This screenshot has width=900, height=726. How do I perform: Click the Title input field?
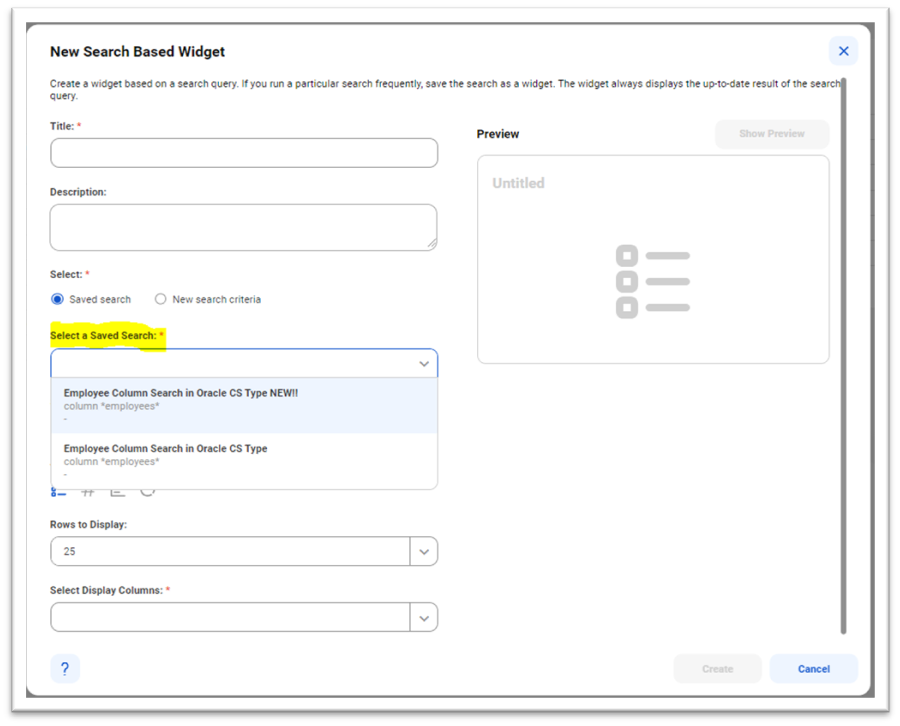[x=244, y=153]
